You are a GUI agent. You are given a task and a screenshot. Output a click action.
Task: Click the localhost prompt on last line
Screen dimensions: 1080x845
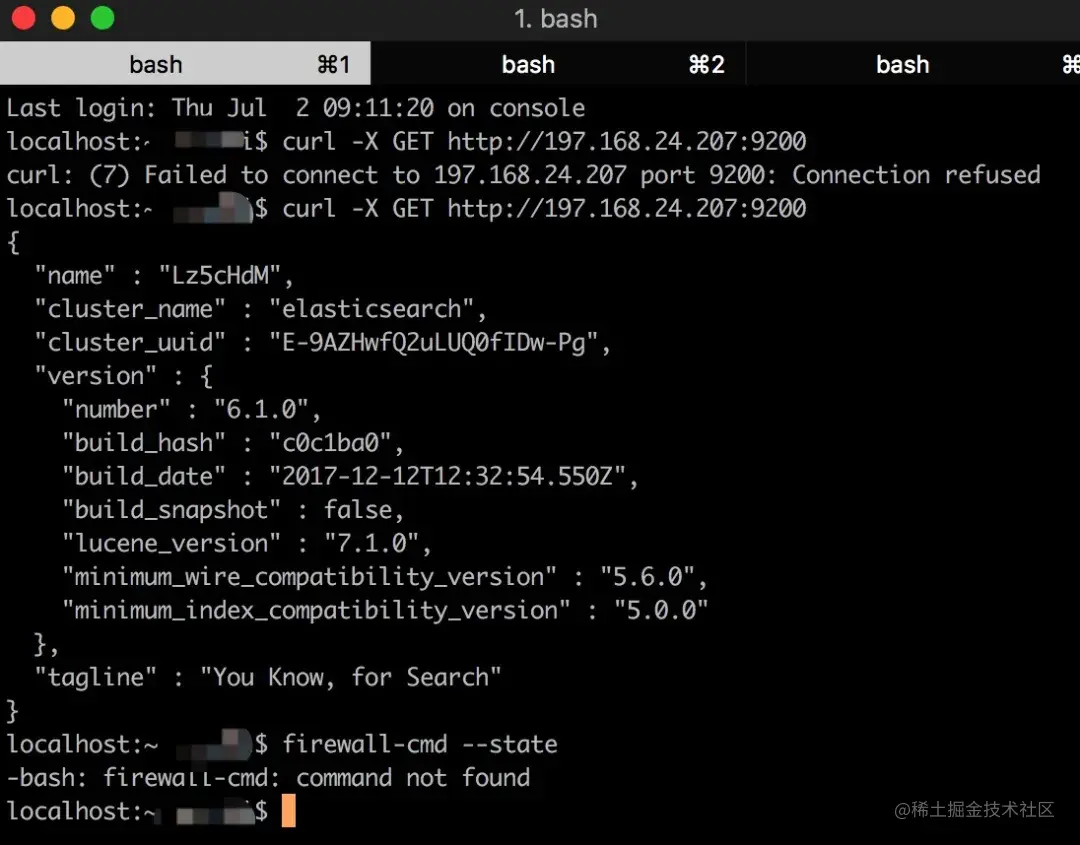tap(80, 811)
